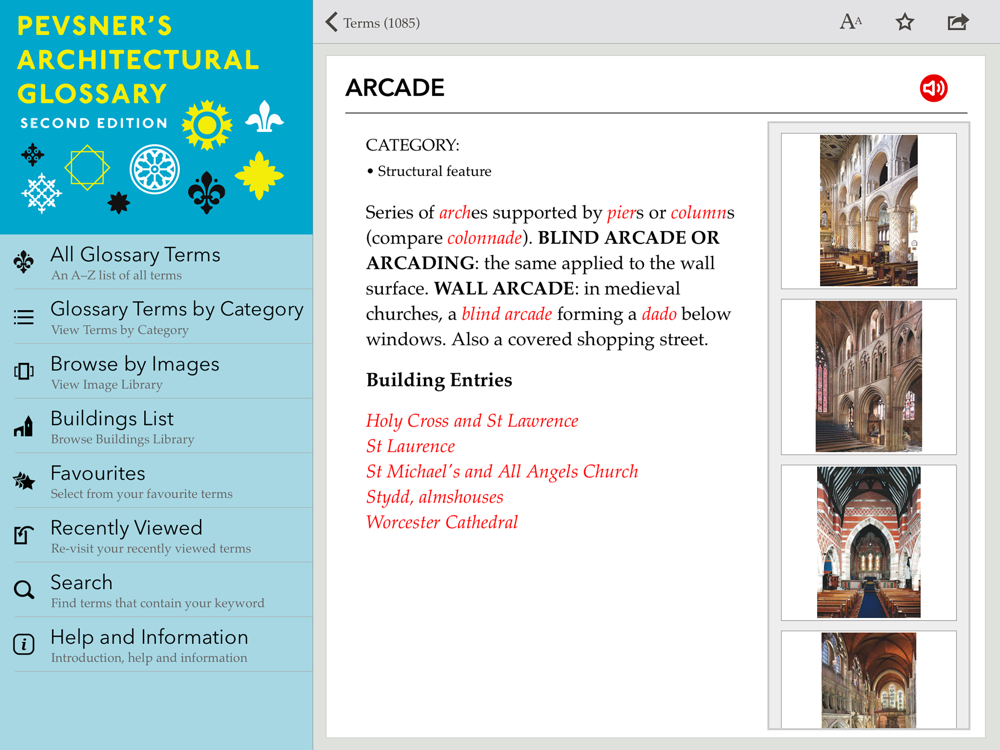Image resolution: width=1000 pixels, height=750 pixels.
Task: Open Worcester Cathedral entry
Action: coord(441,522)
